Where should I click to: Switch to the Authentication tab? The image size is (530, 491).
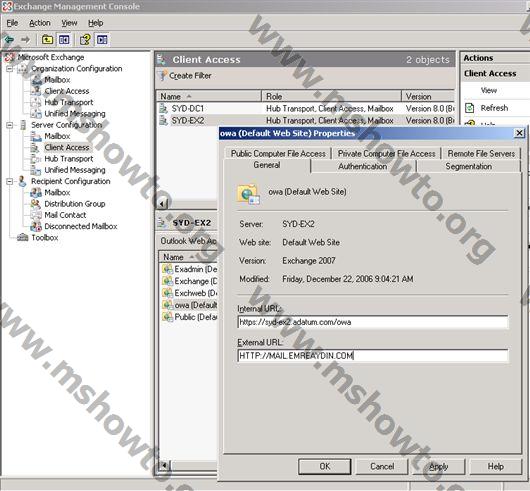(x=362, y=166)
